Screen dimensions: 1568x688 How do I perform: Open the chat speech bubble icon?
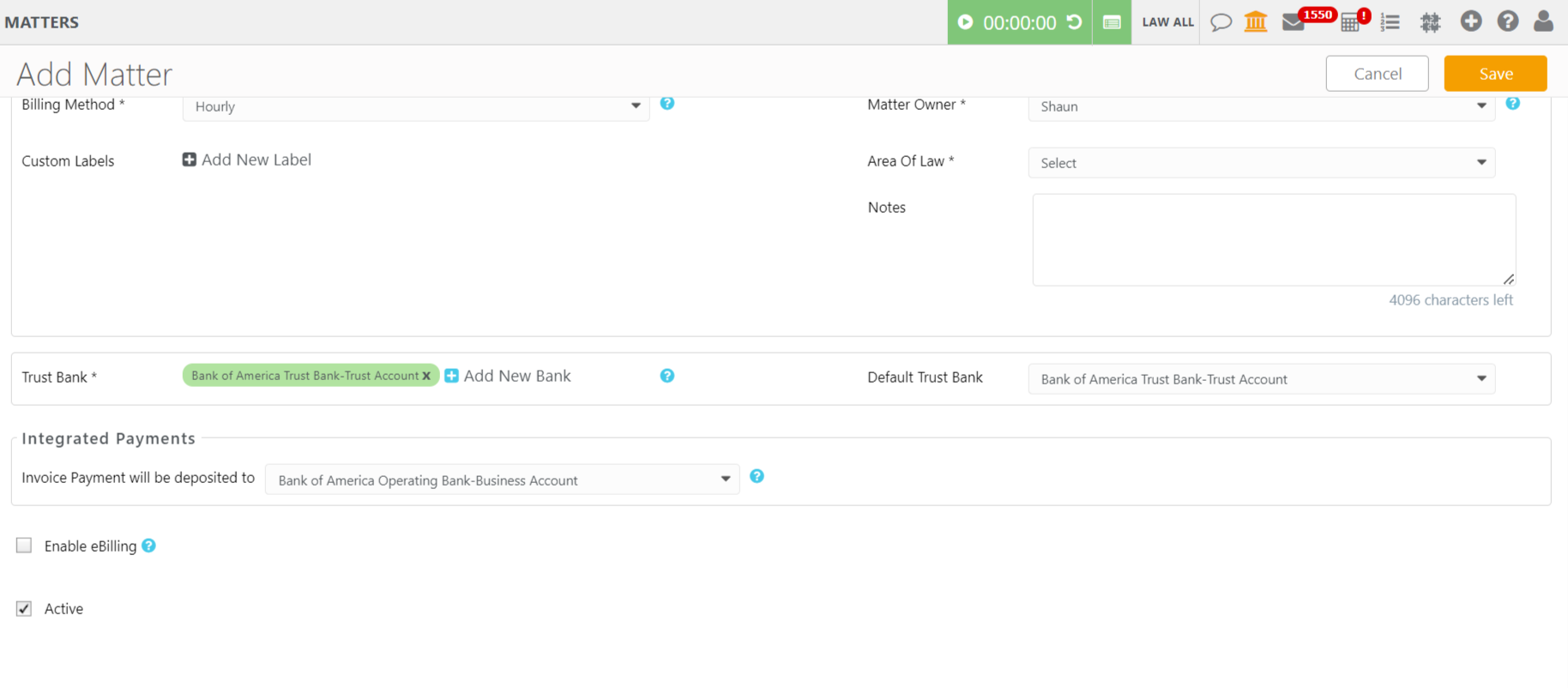click(1221, 22)
